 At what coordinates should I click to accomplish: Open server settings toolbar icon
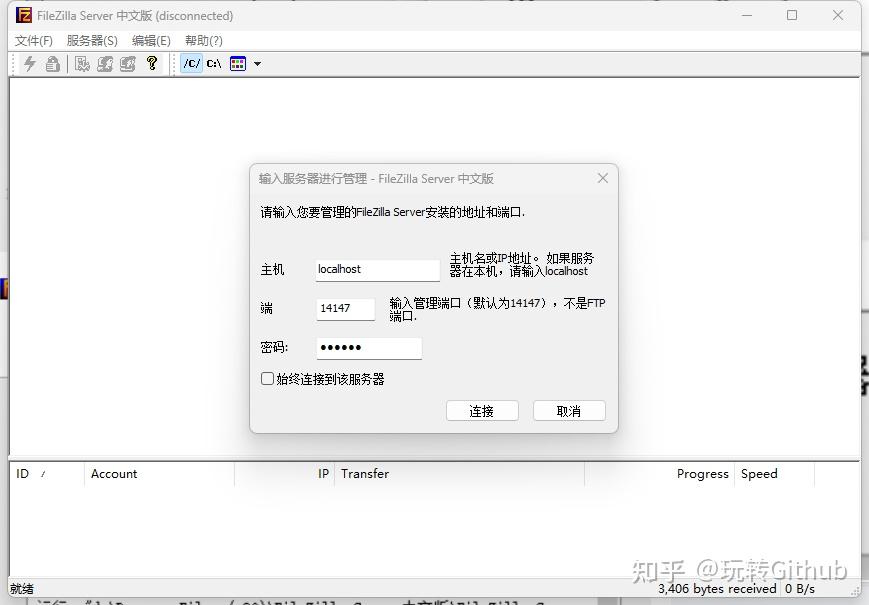point(82,64)
